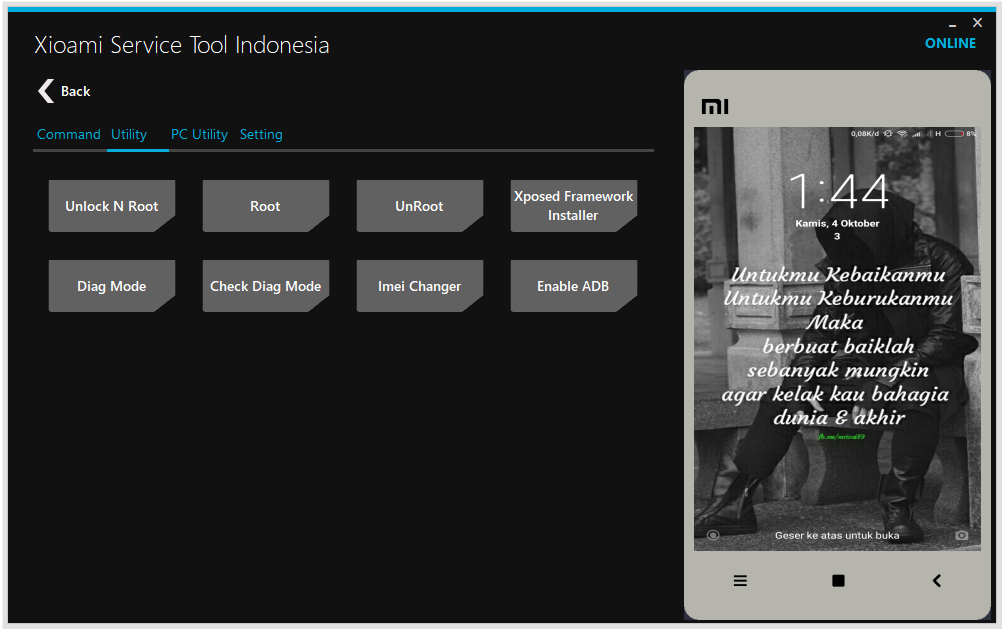Click the ONLINE status label
1004x632 pixels.
click(950, 44)
